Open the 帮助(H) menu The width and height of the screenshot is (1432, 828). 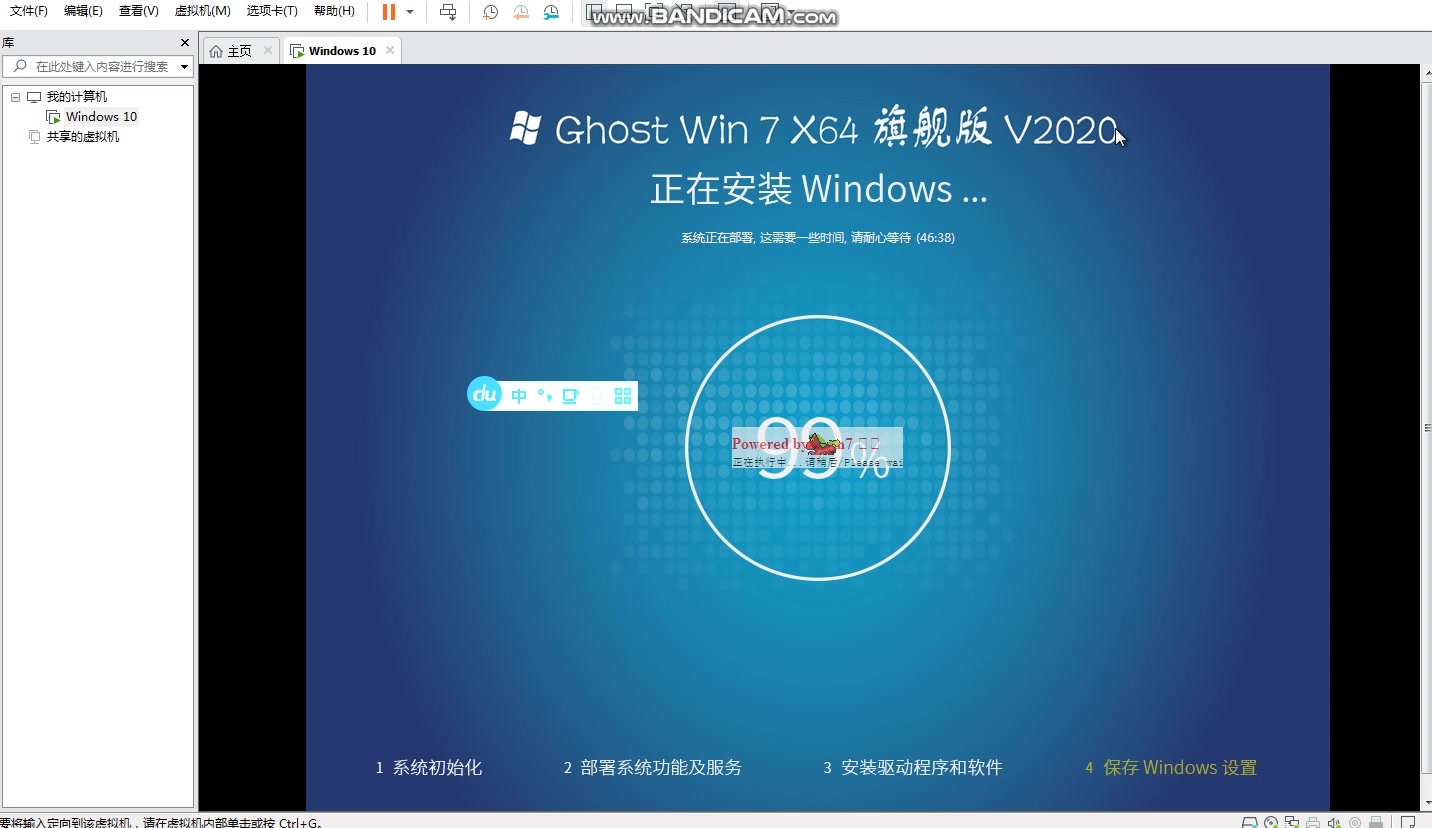(334, 11)
